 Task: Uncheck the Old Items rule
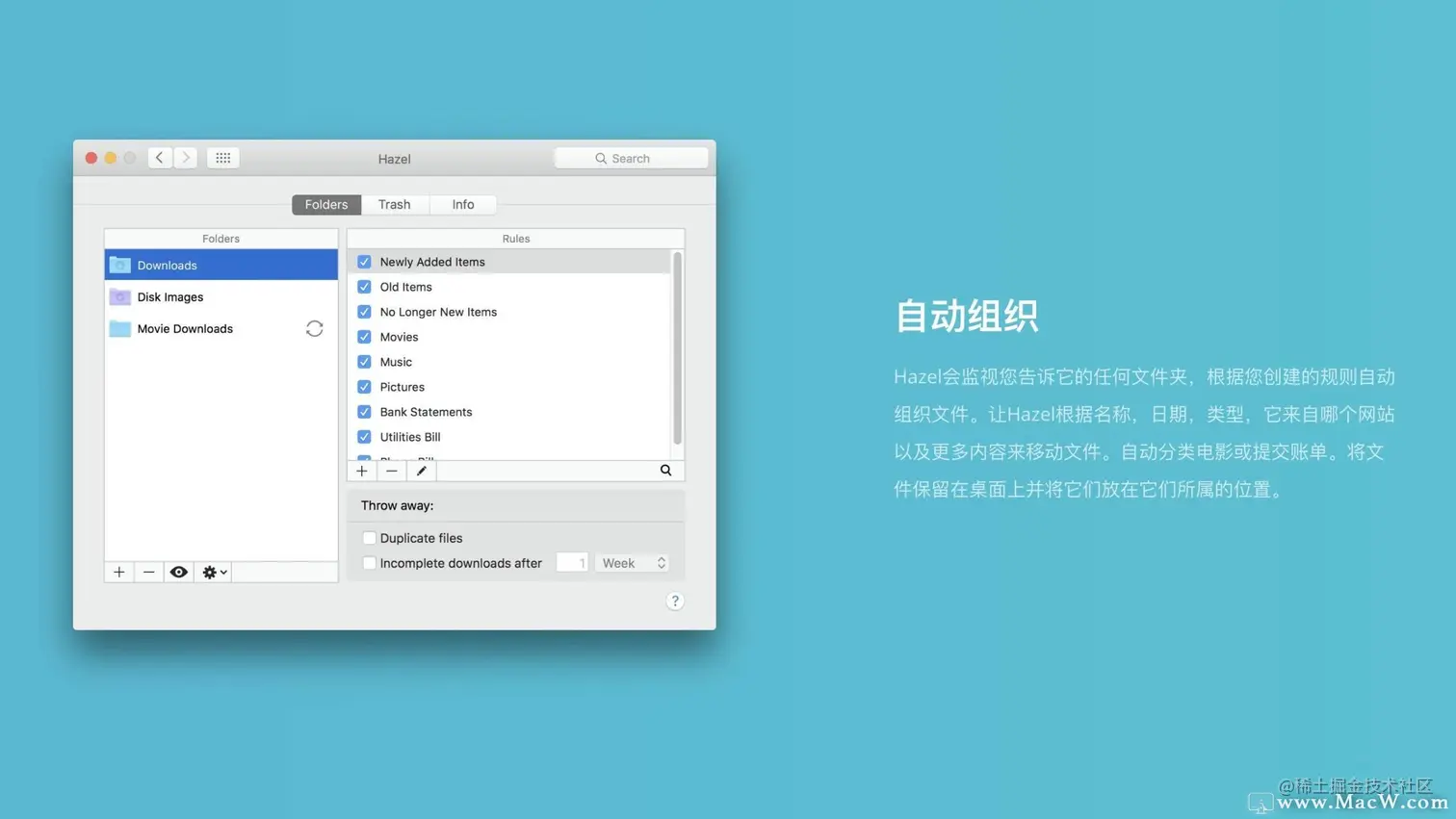pos(364,287)
